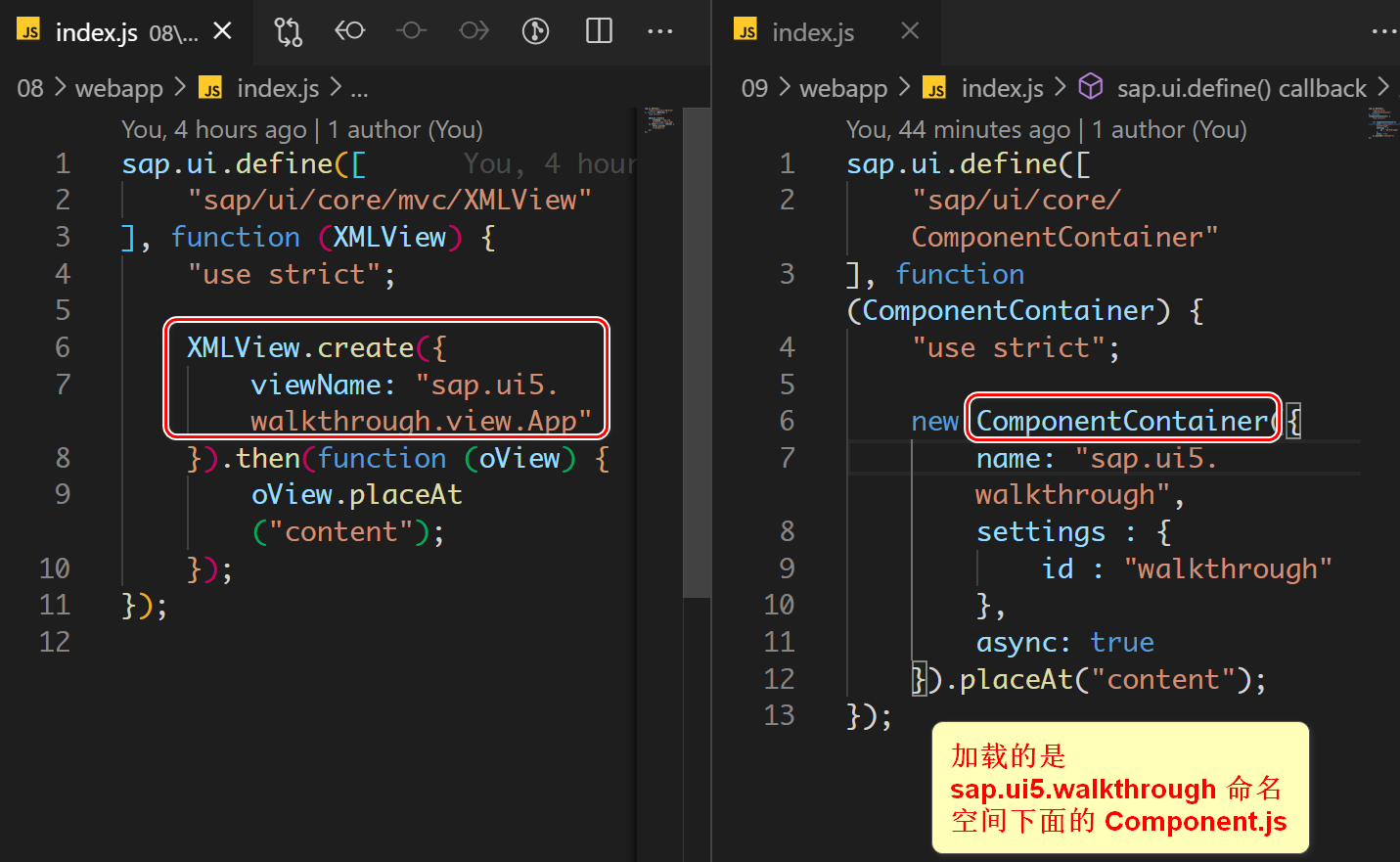Open More Actions ellipsis in right editor
This screenshot has width=1400, height=862.
tap(1385, 30)
